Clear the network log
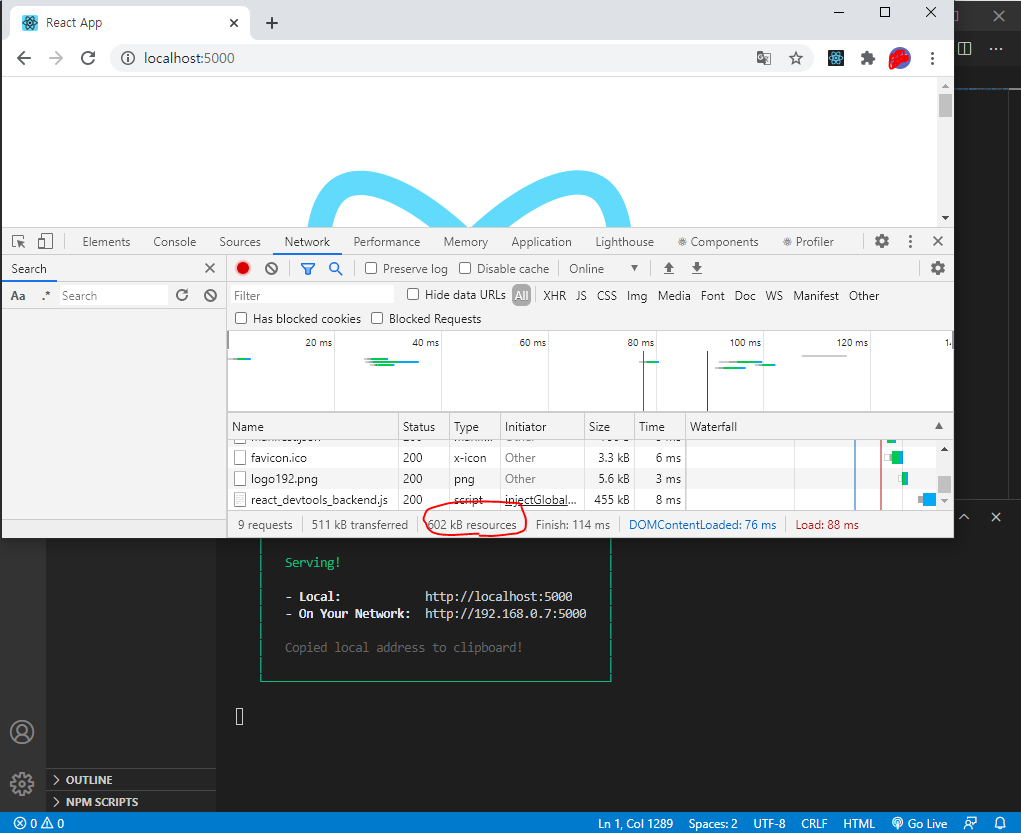This screenshot has height=833, width=1021. [272, 268]
